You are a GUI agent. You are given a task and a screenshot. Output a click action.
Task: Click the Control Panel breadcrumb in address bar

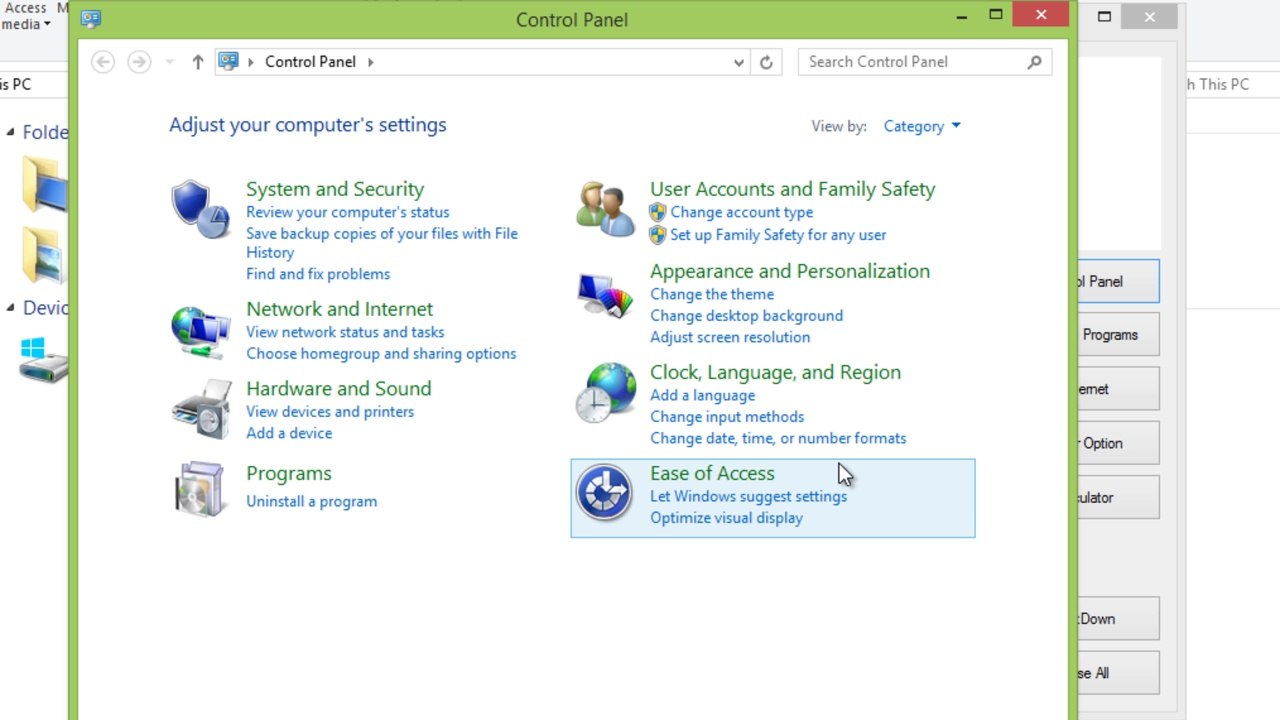[x=310, y=62]
